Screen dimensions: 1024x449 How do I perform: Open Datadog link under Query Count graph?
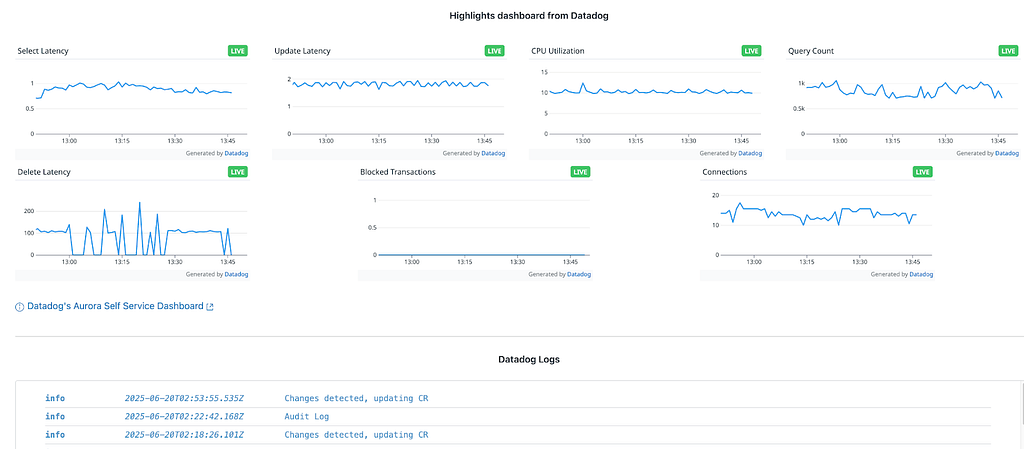coord(1007,153)
